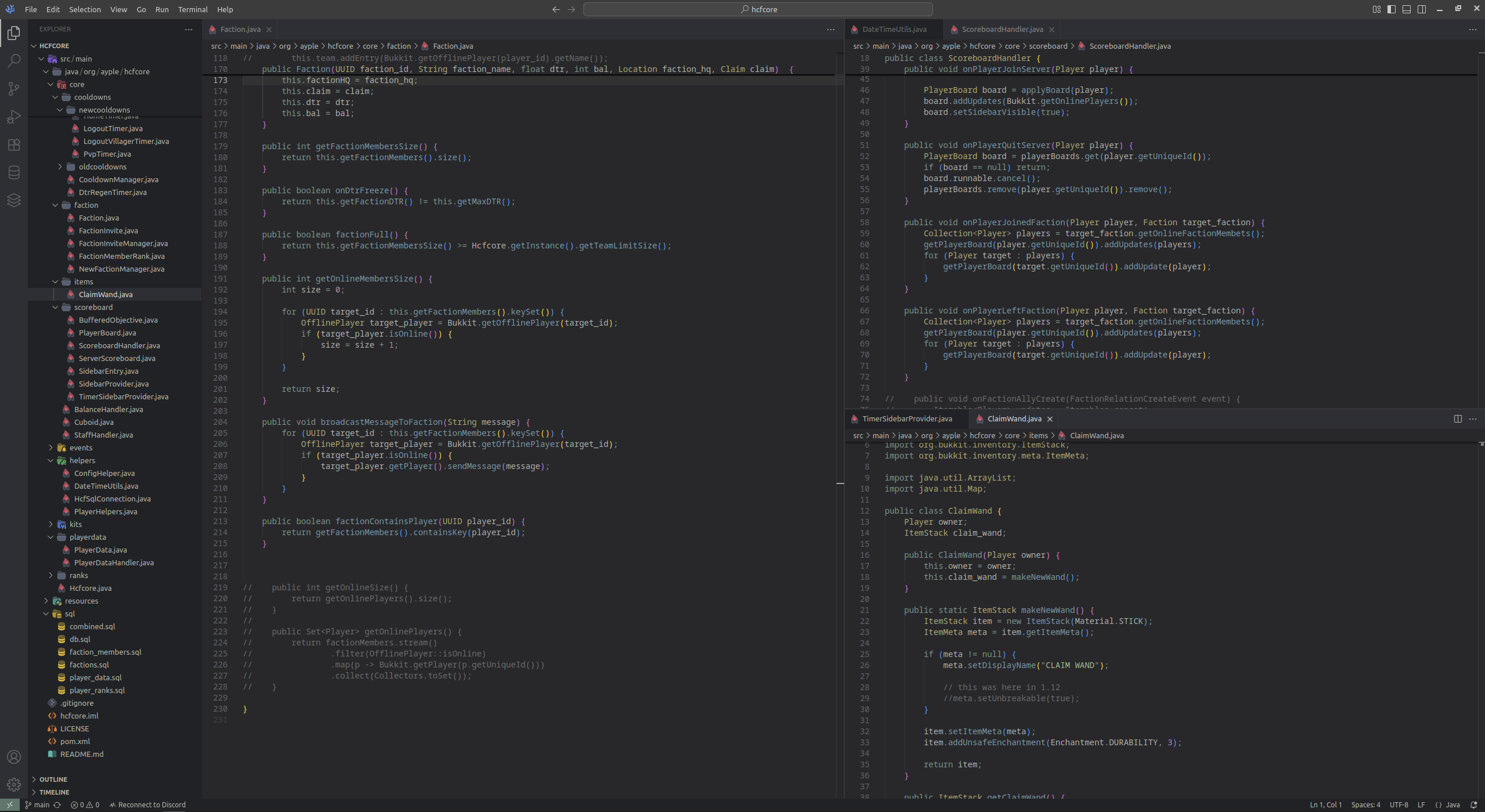Expand the oldcooldowns folder
This screenshot has width=1485, height=812.
(102, 167)
